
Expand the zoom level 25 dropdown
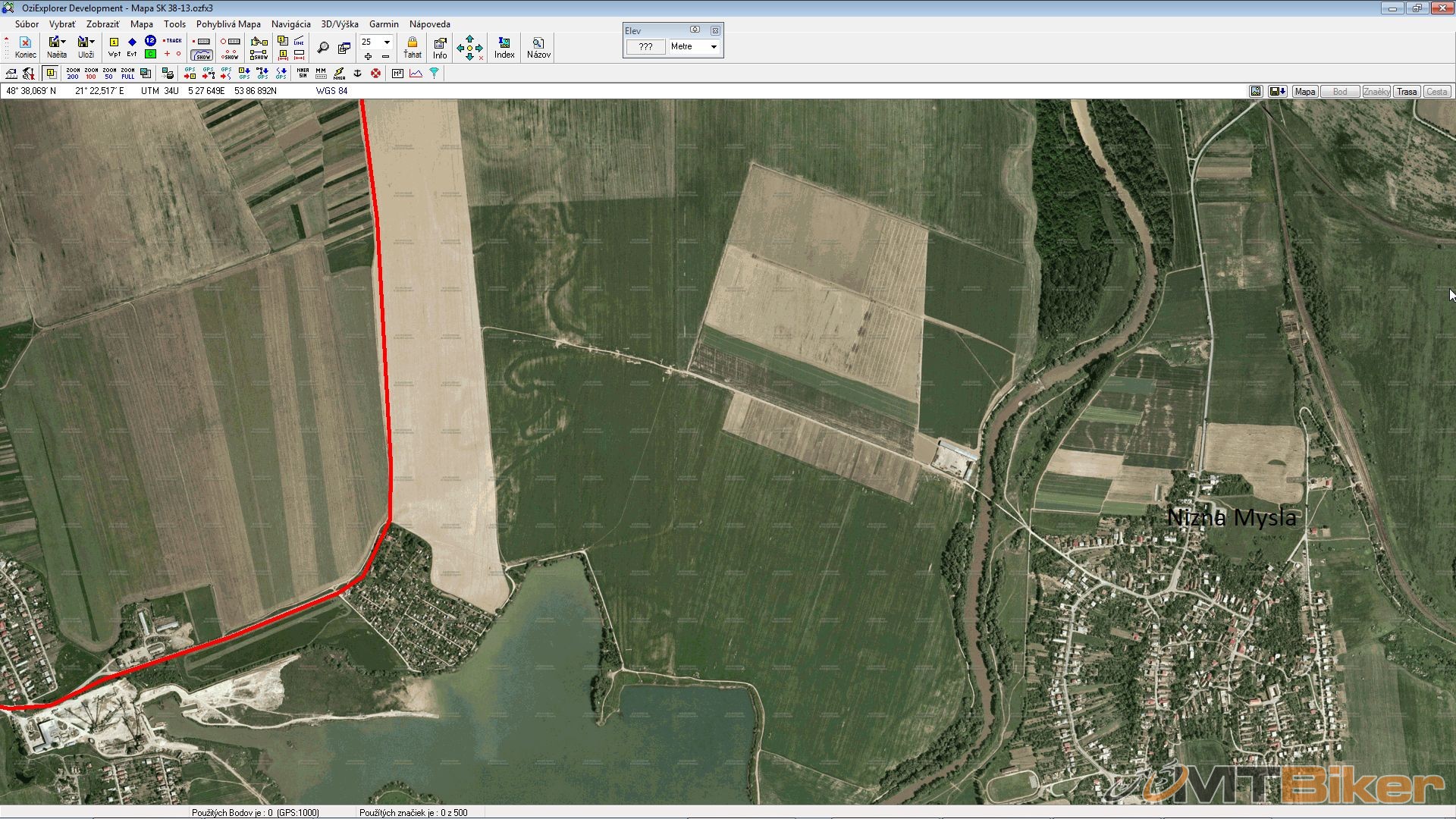pos(387,42)
